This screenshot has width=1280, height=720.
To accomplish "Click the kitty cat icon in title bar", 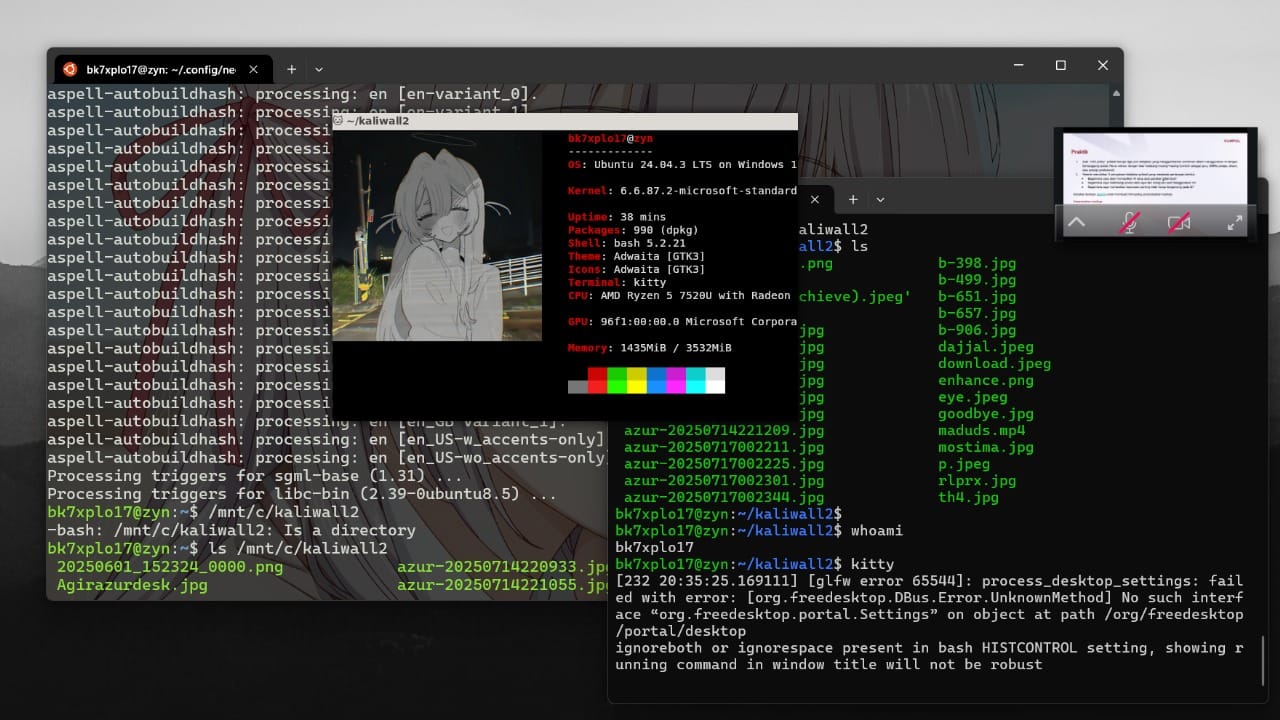I will pos(338,121).
